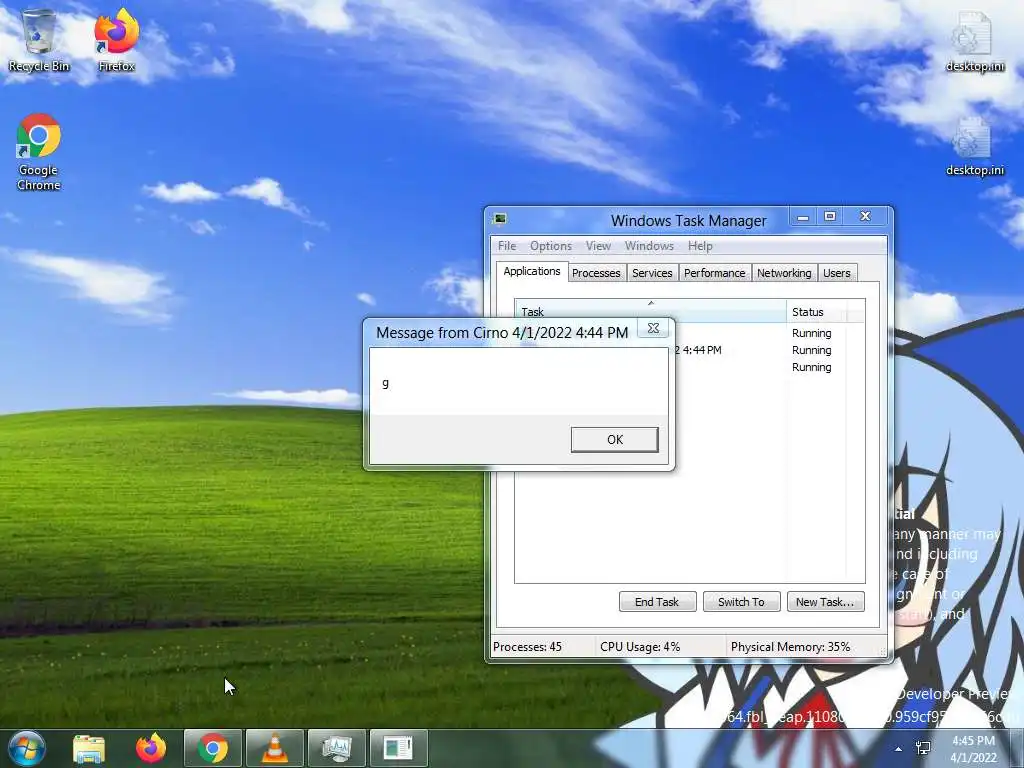The height and width of the screenshot is (768, 1024).
Task: Open the File menu in Task Manager
Action: tap(507, 246)
